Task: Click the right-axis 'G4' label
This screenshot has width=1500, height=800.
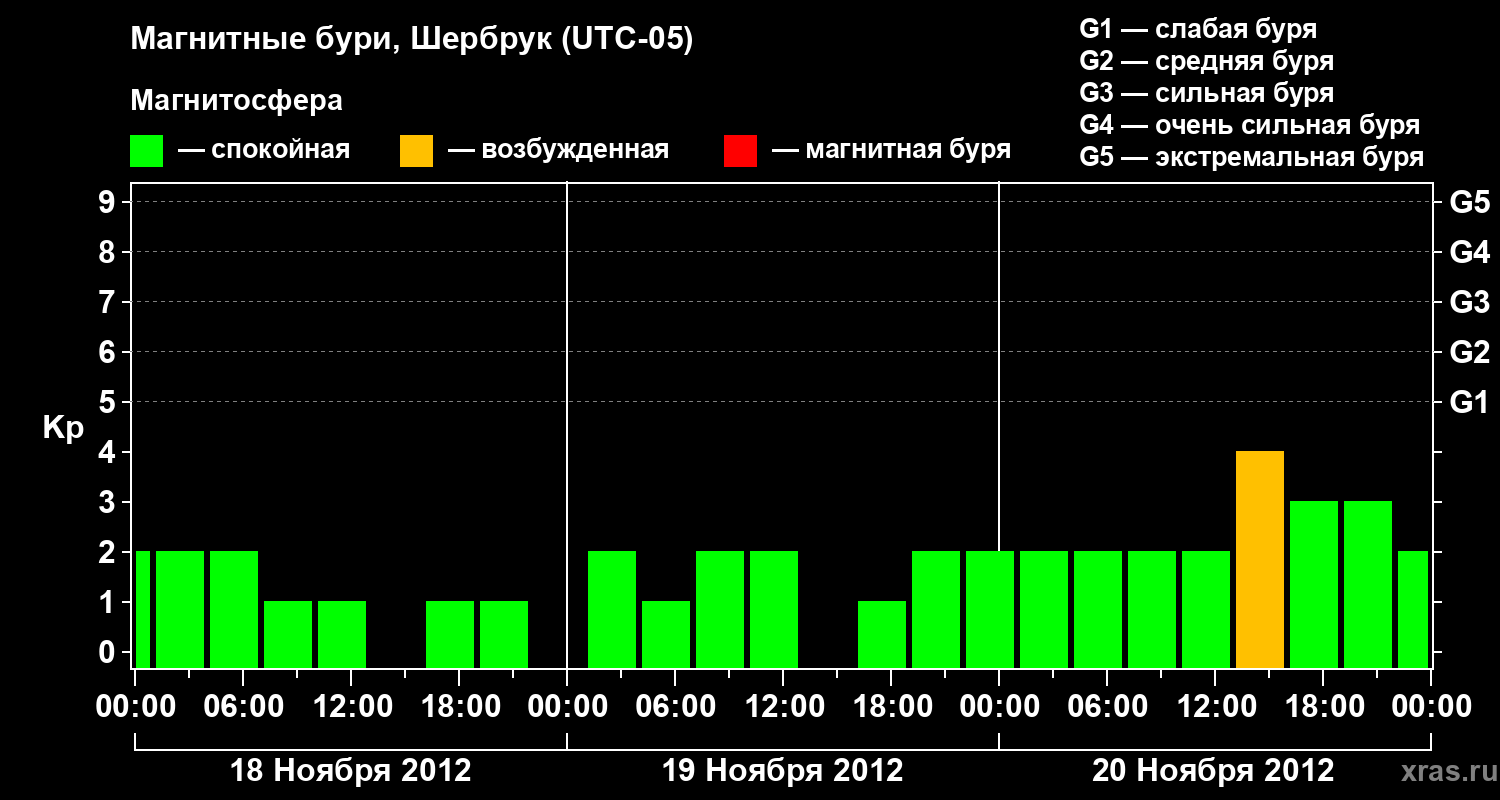Action: [x=1470, y=253]
